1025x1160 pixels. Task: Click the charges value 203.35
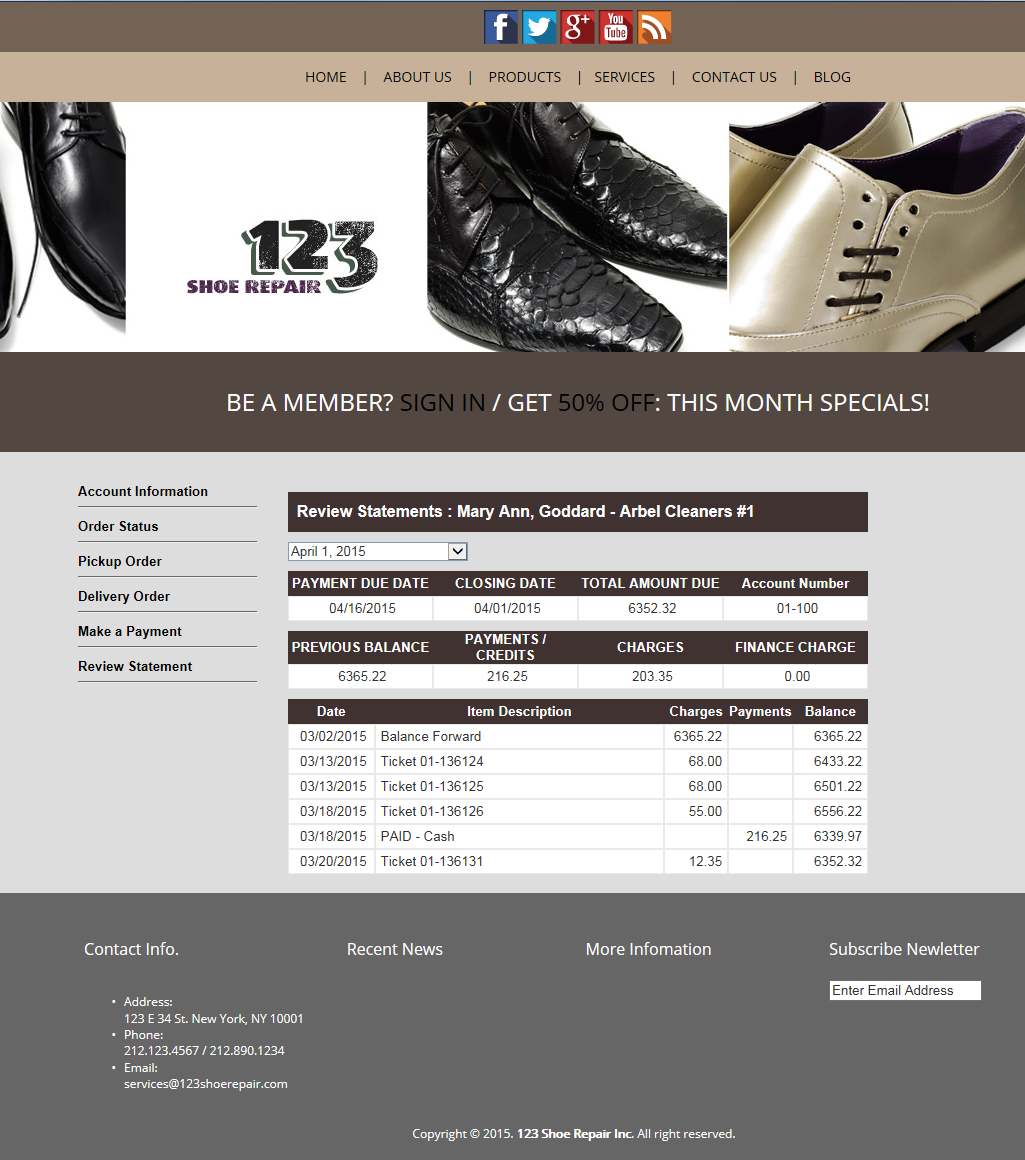pyautogui.click(x=652, y=676)
